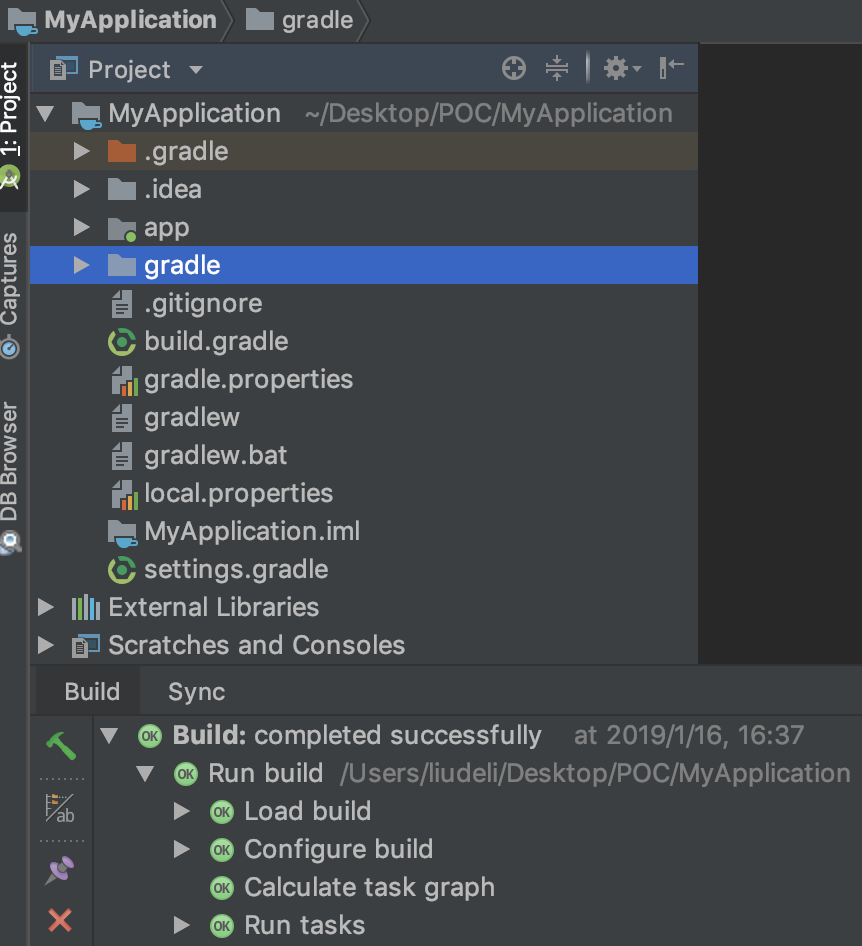Image resolution: width=862 pixels, height=946 pixels.
Task: Select the build.gradle file
Action: click(215, 342)
